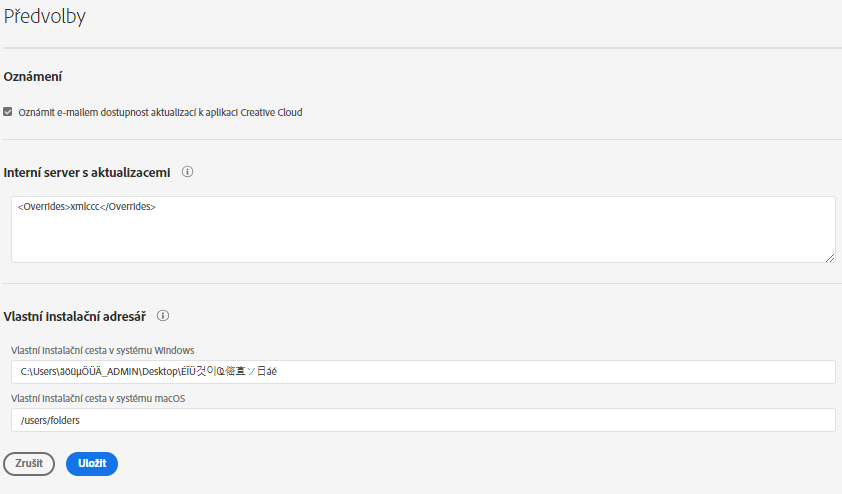This screenshot has width=842, height=494.
Task: Click info icon beside Interní server s aktualizacemi
Action: coord(188,172)
